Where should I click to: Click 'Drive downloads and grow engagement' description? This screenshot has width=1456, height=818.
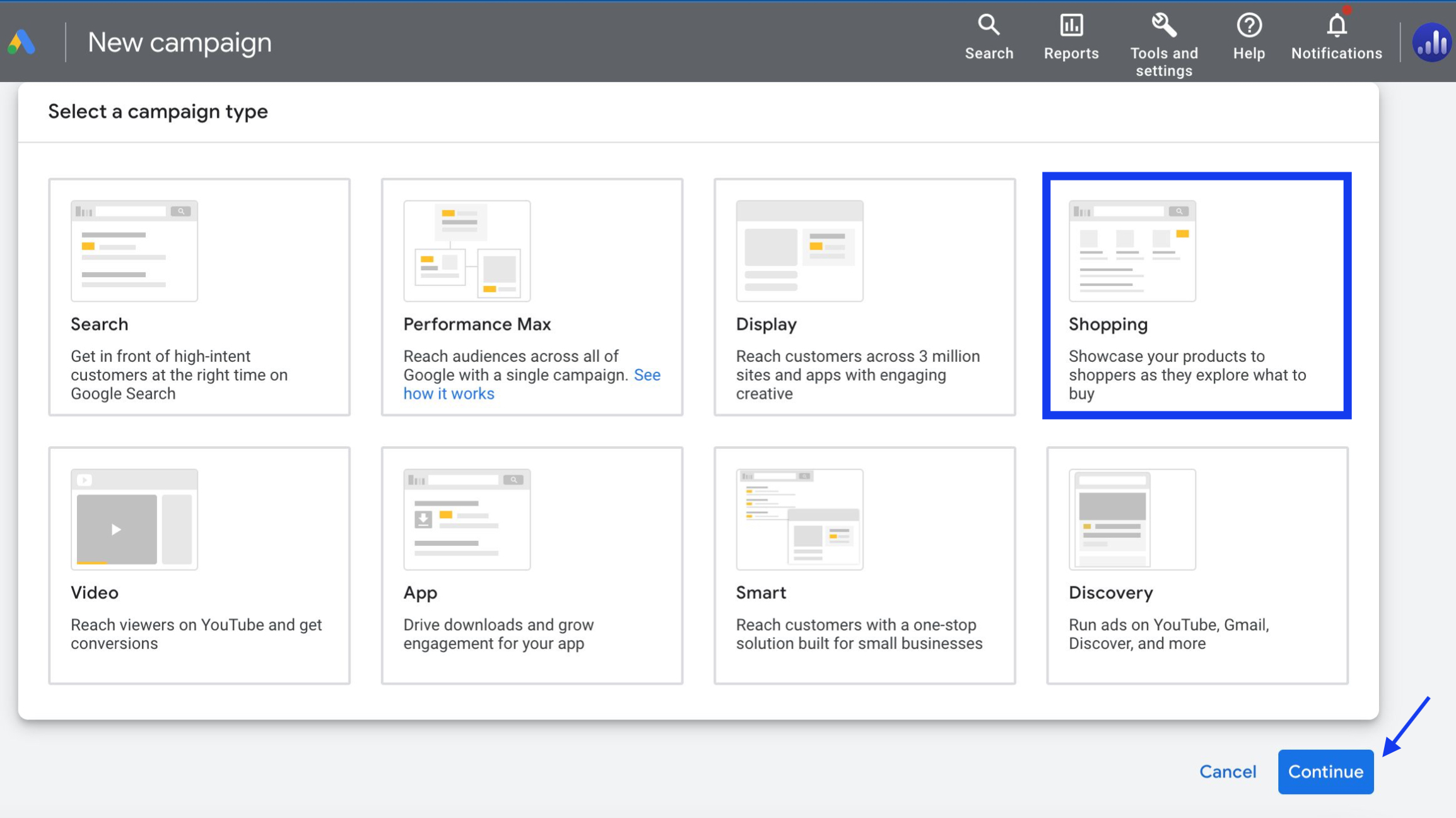[498, 634]
